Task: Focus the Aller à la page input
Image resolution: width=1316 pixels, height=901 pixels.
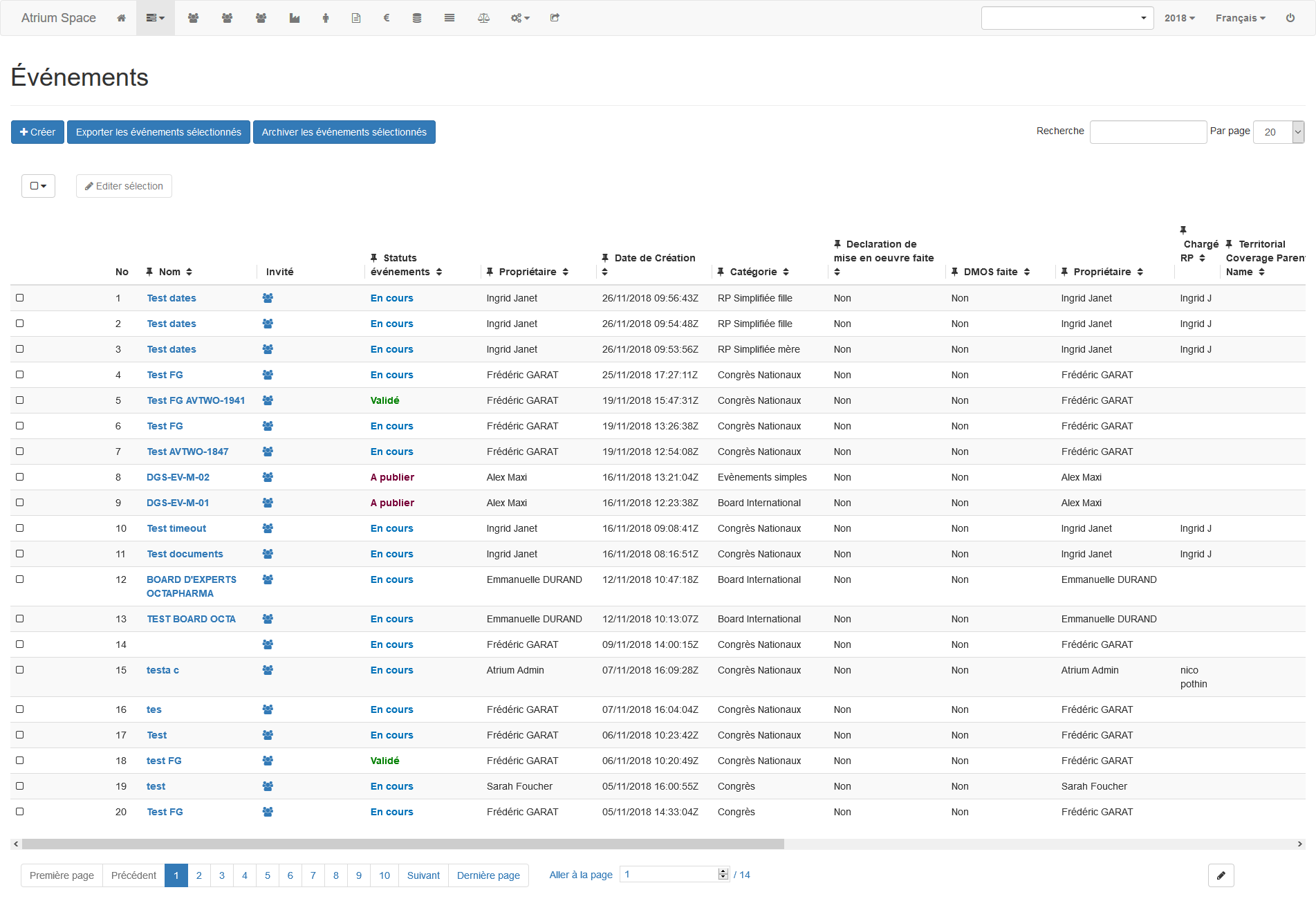Action: point(674,875)
